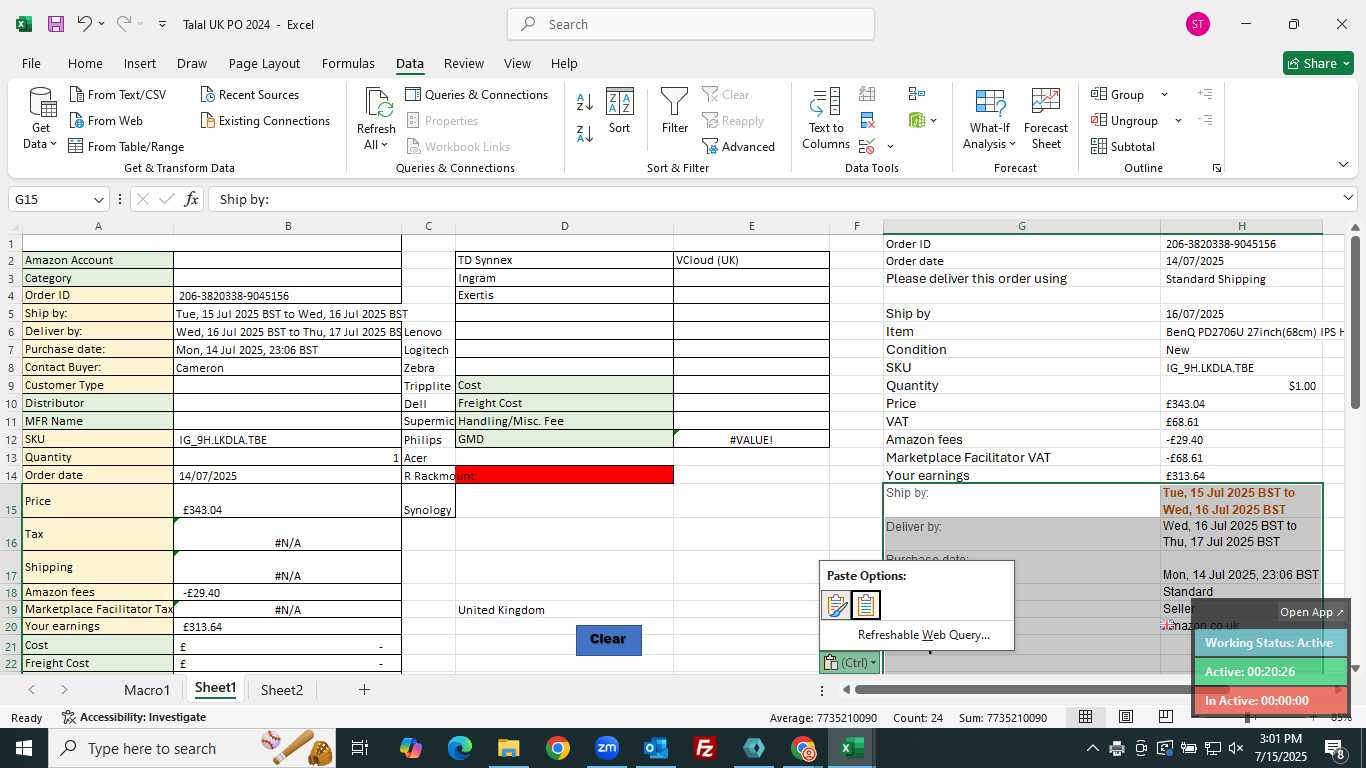Collapse the ribbon with chevron
This screenshot has width=1366, height=768.
click(1343, 165)
